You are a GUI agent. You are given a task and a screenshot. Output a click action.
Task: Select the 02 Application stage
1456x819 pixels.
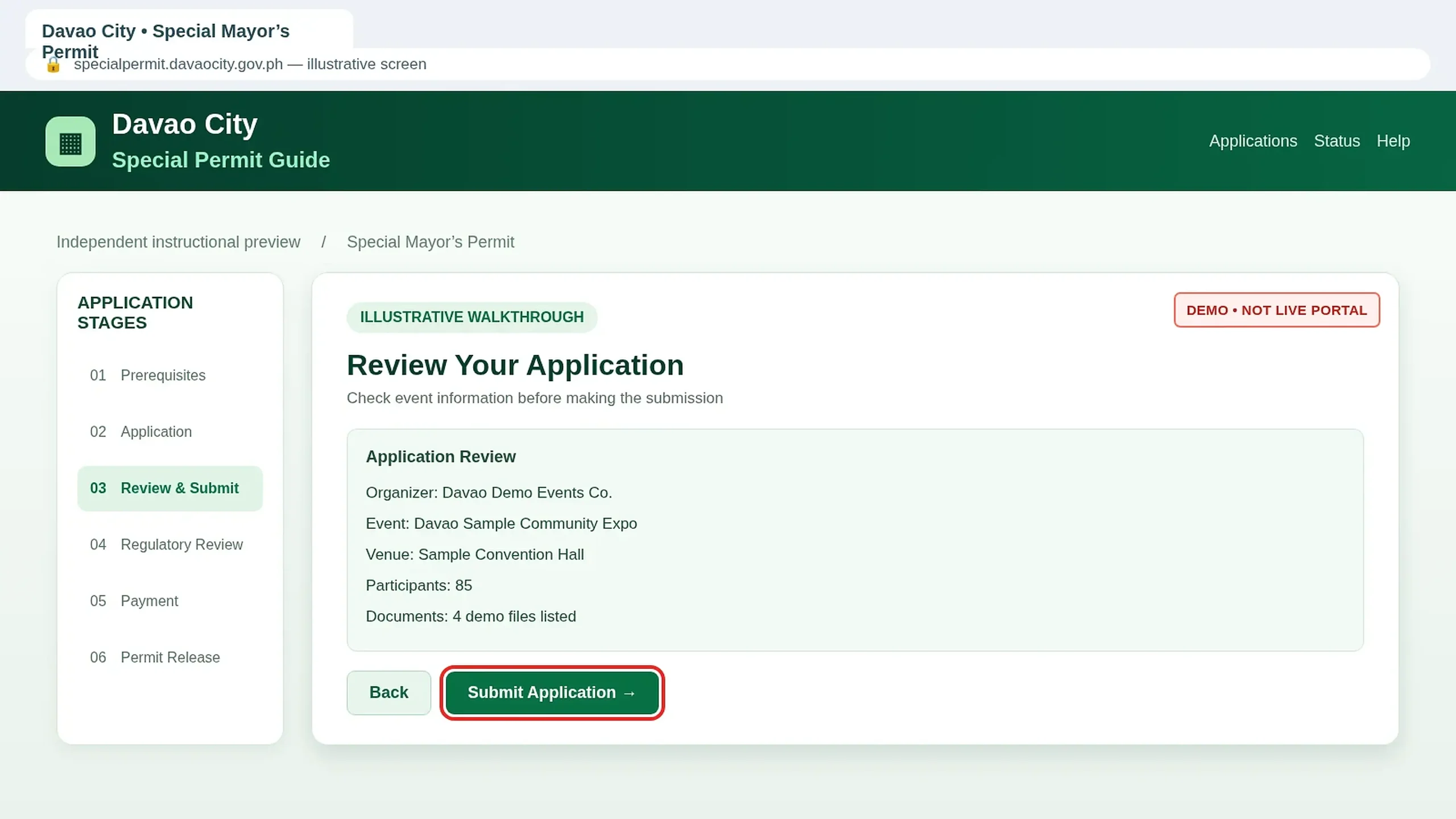point(170,432)
